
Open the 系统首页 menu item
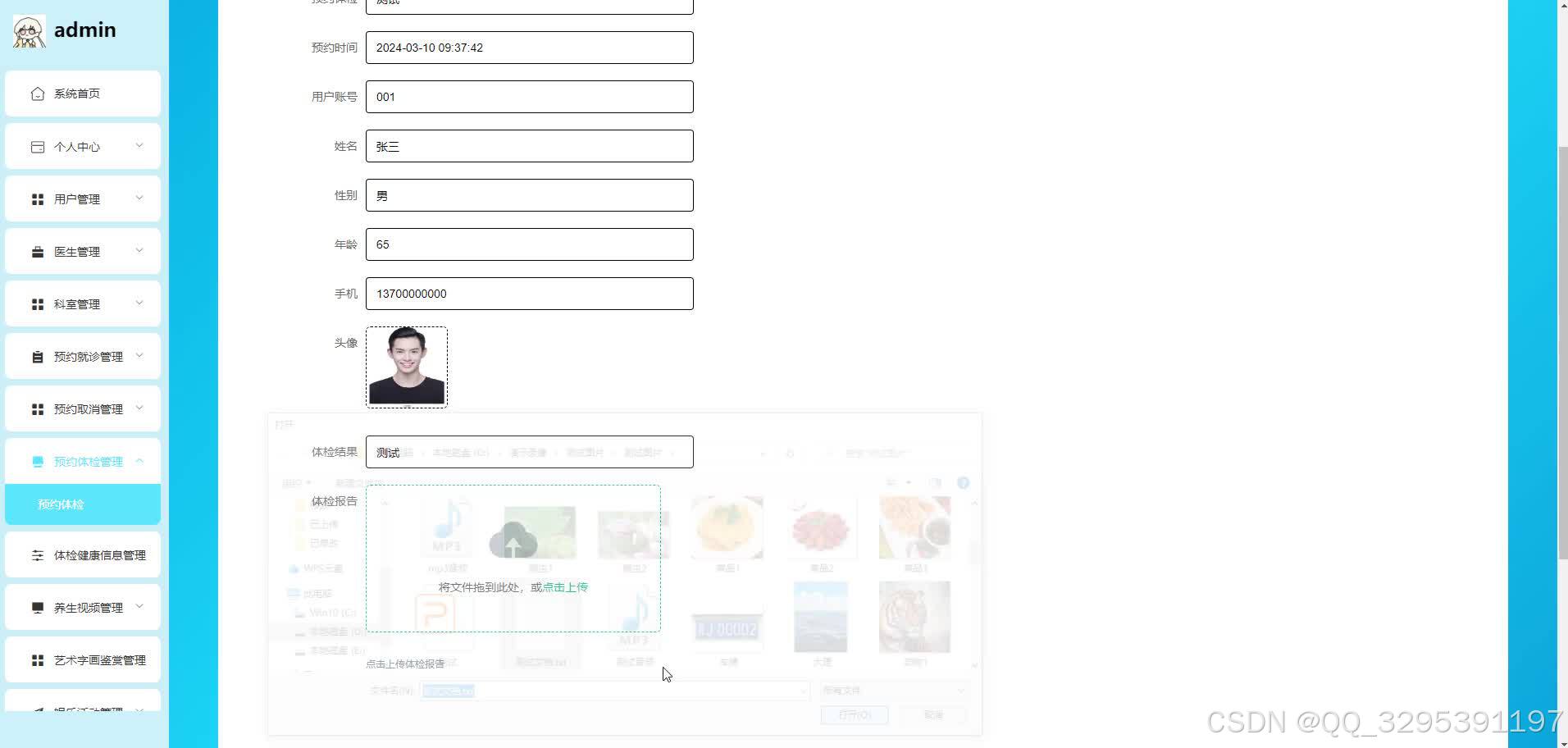tap(83, 93)
